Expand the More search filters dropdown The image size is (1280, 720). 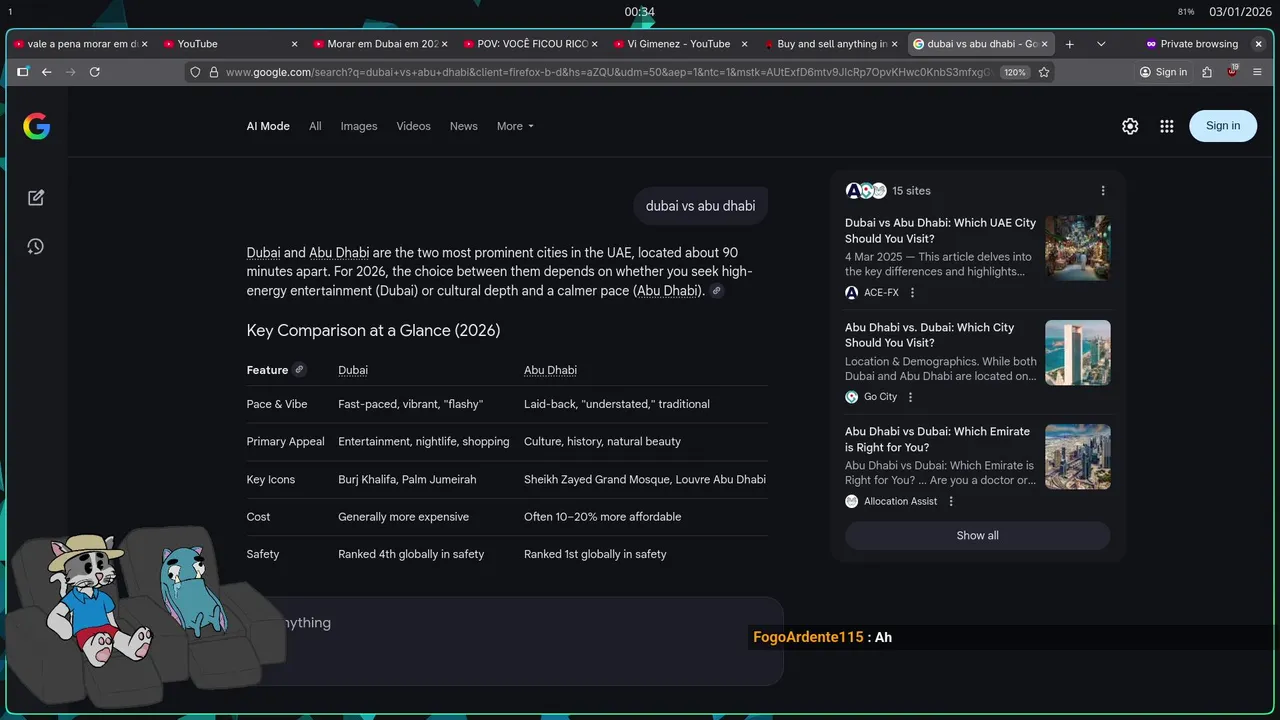[x=515, y=126]
